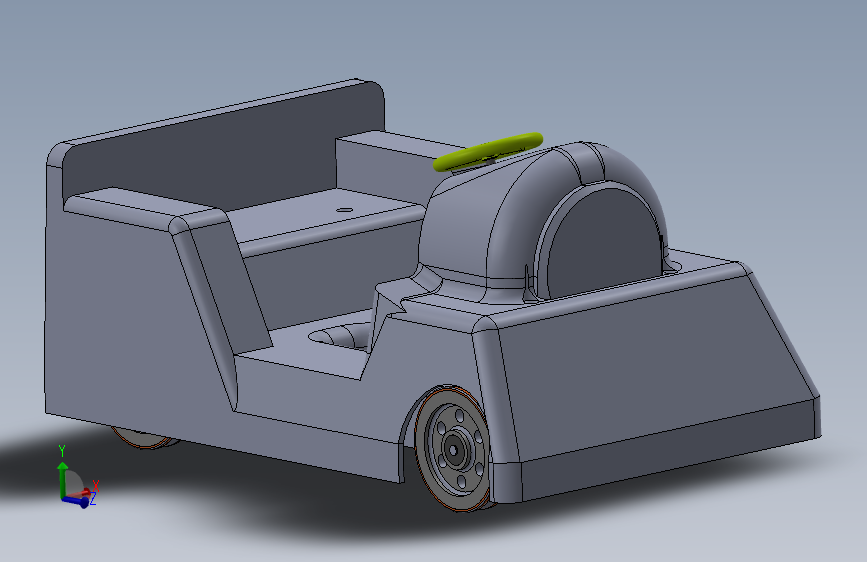
Task: Select the rear wheel beneath the body
Action: (143, 437)
